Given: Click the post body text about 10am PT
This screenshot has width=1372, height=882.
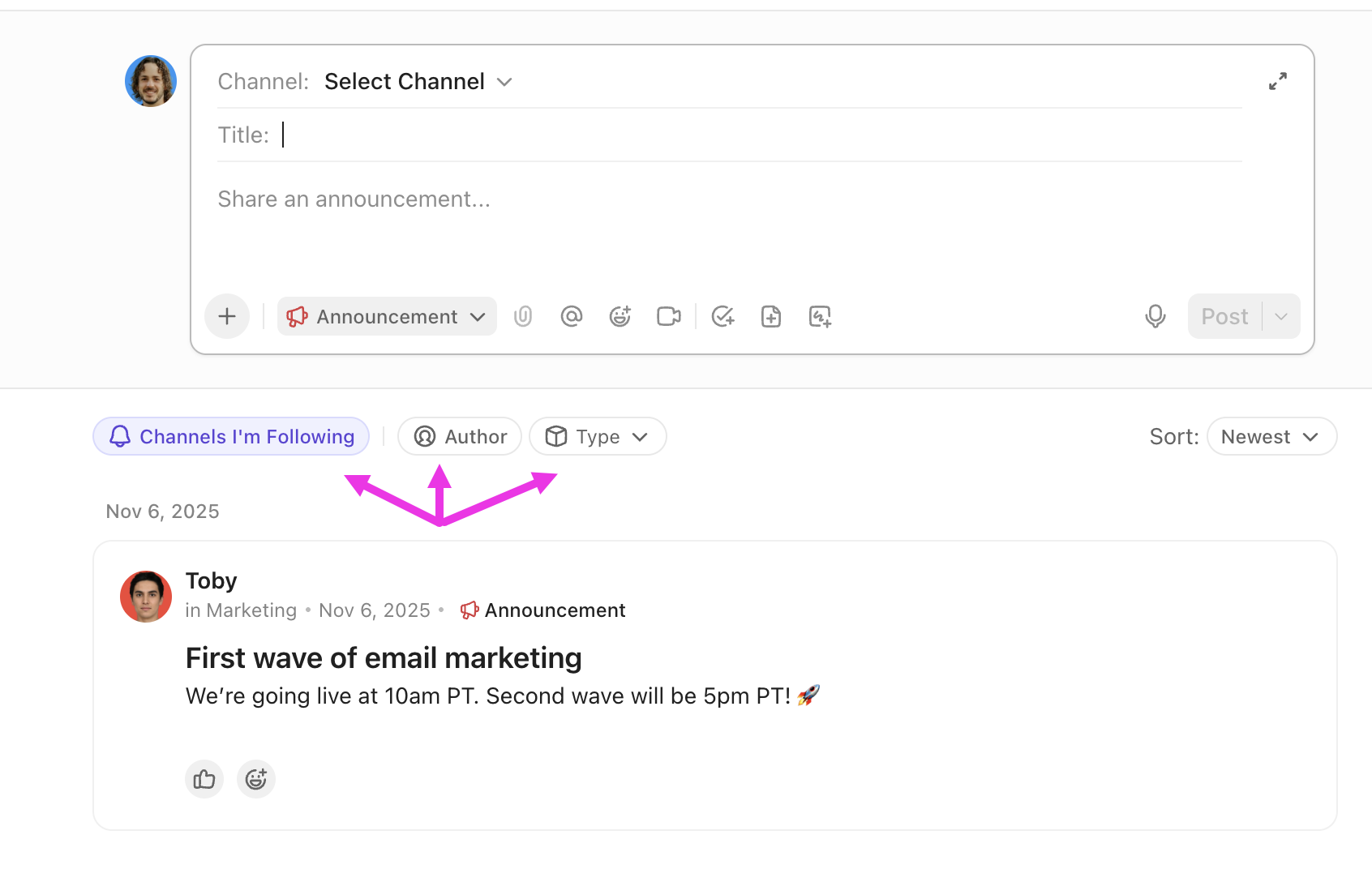Looking at the screenshot, I should 503,696.
